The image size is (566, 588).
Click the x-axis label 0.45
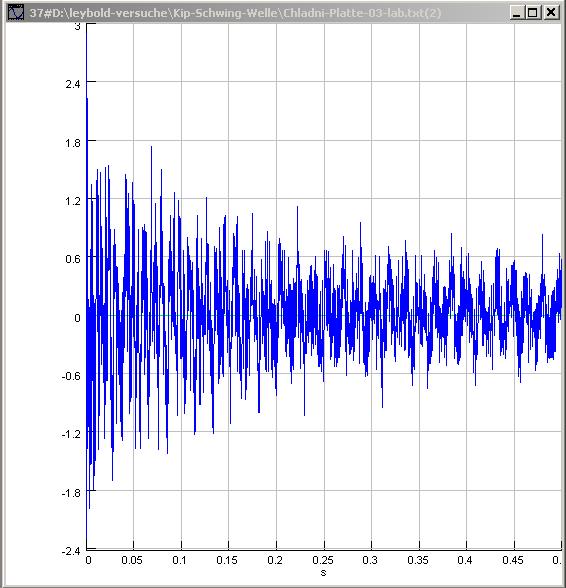pos(513,560)
